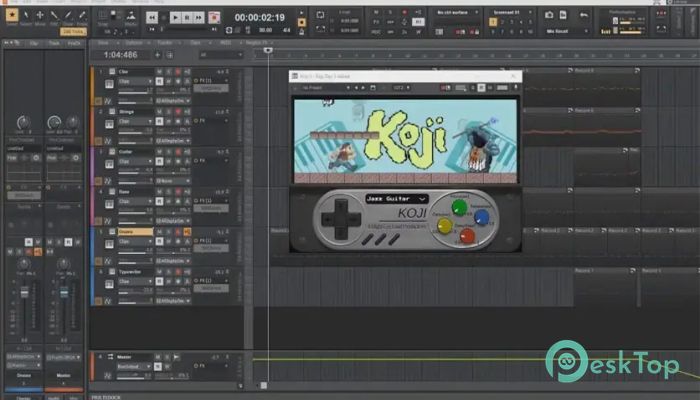The height and width of the screenshot is (400, 700).
Task: Adjust the Drums track volume slider
Action: point(135,253)
